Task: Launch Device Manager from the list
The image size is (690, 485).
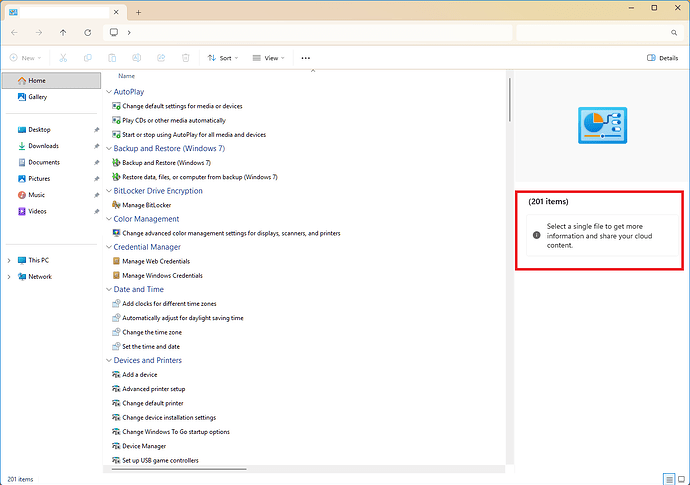Action: [143, 446]
